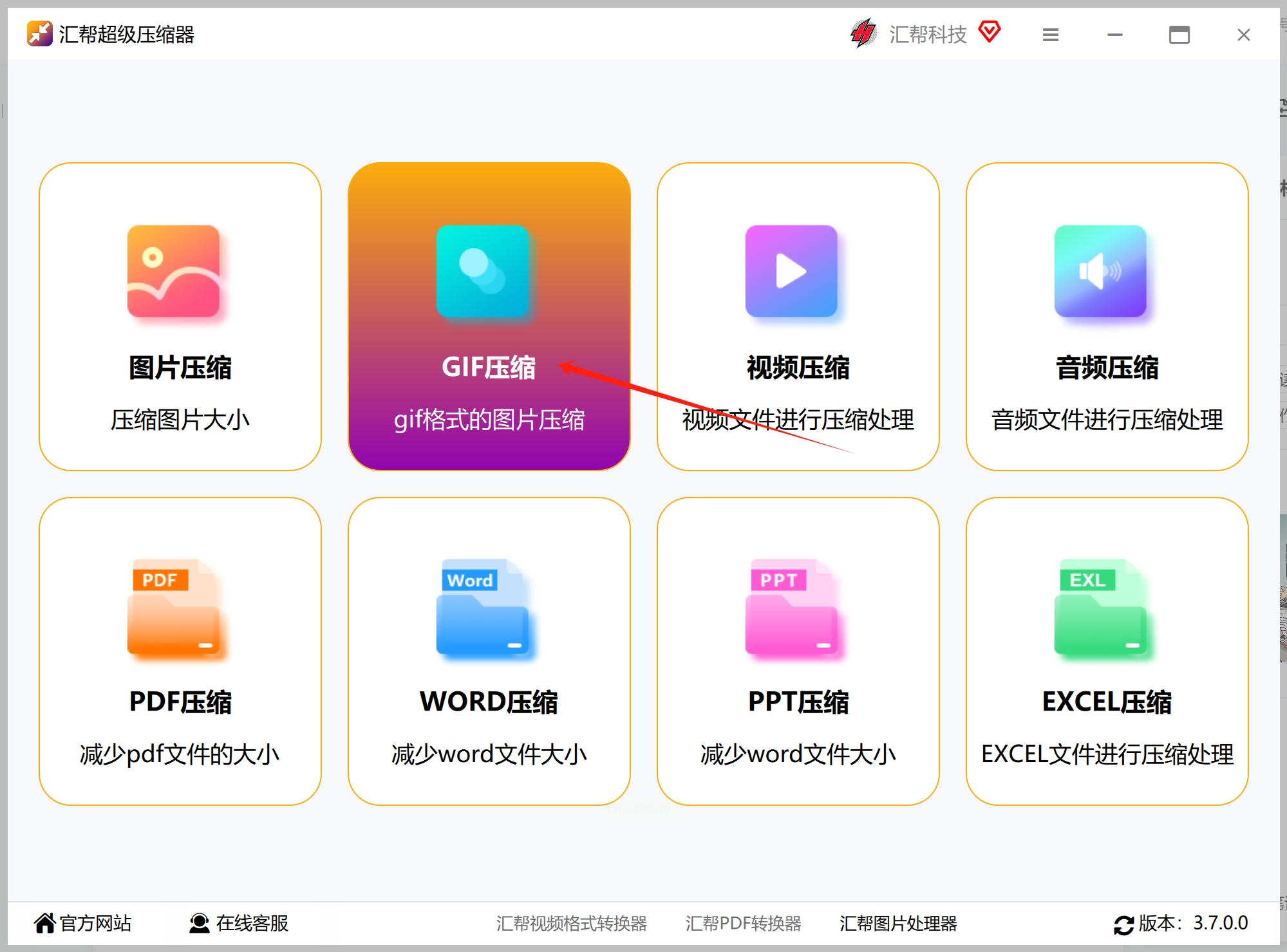The image size is (1287, 952).
Task: Click the green EXL folder icon
Action: pos(1100,607)
